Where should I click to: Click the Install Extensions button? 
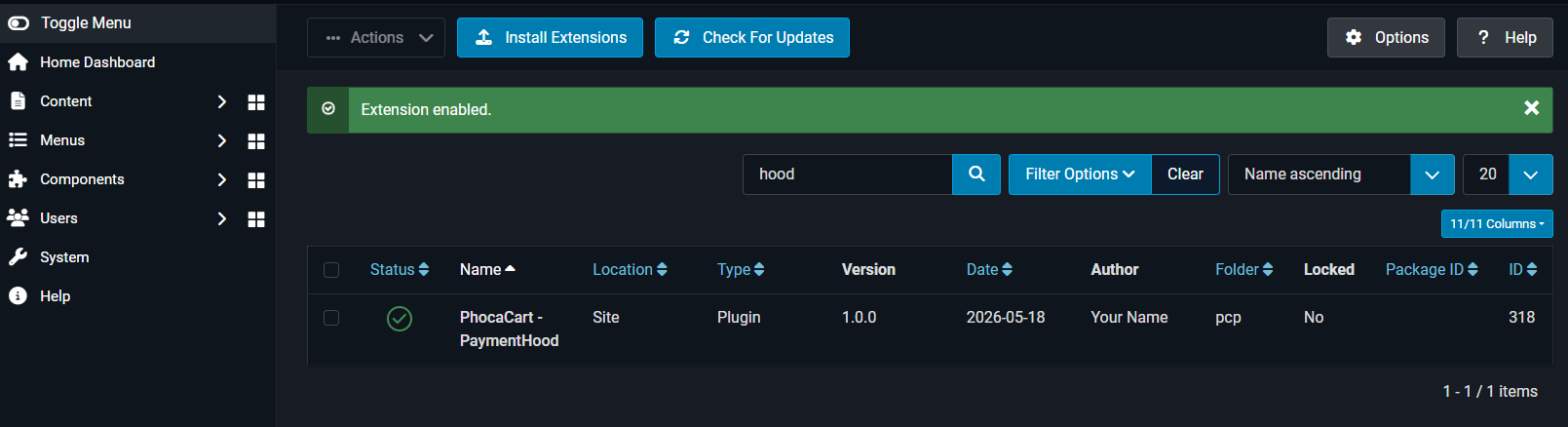click(550, 37)
